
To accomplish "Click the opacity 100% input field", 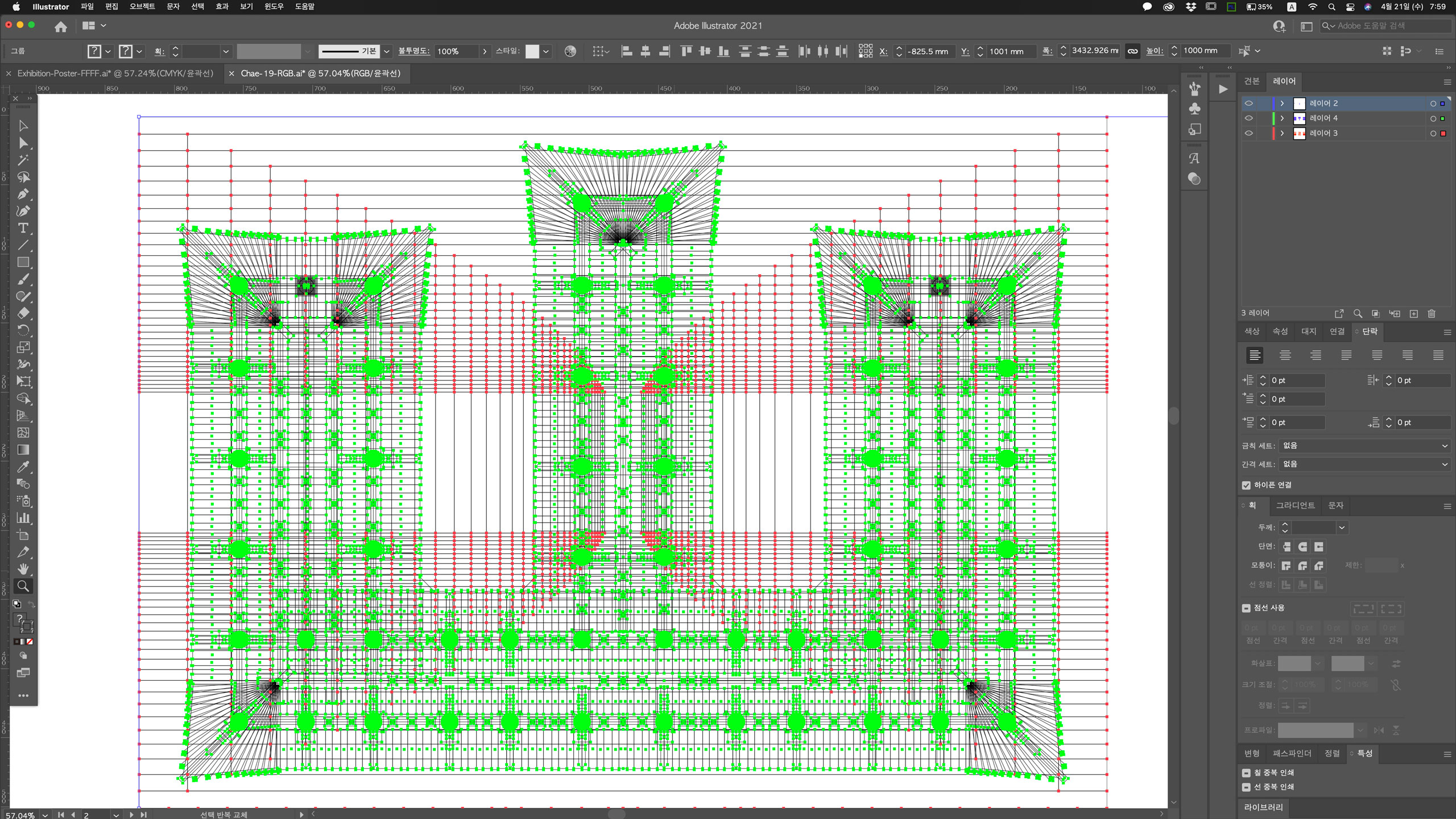I will pos(456,51).
